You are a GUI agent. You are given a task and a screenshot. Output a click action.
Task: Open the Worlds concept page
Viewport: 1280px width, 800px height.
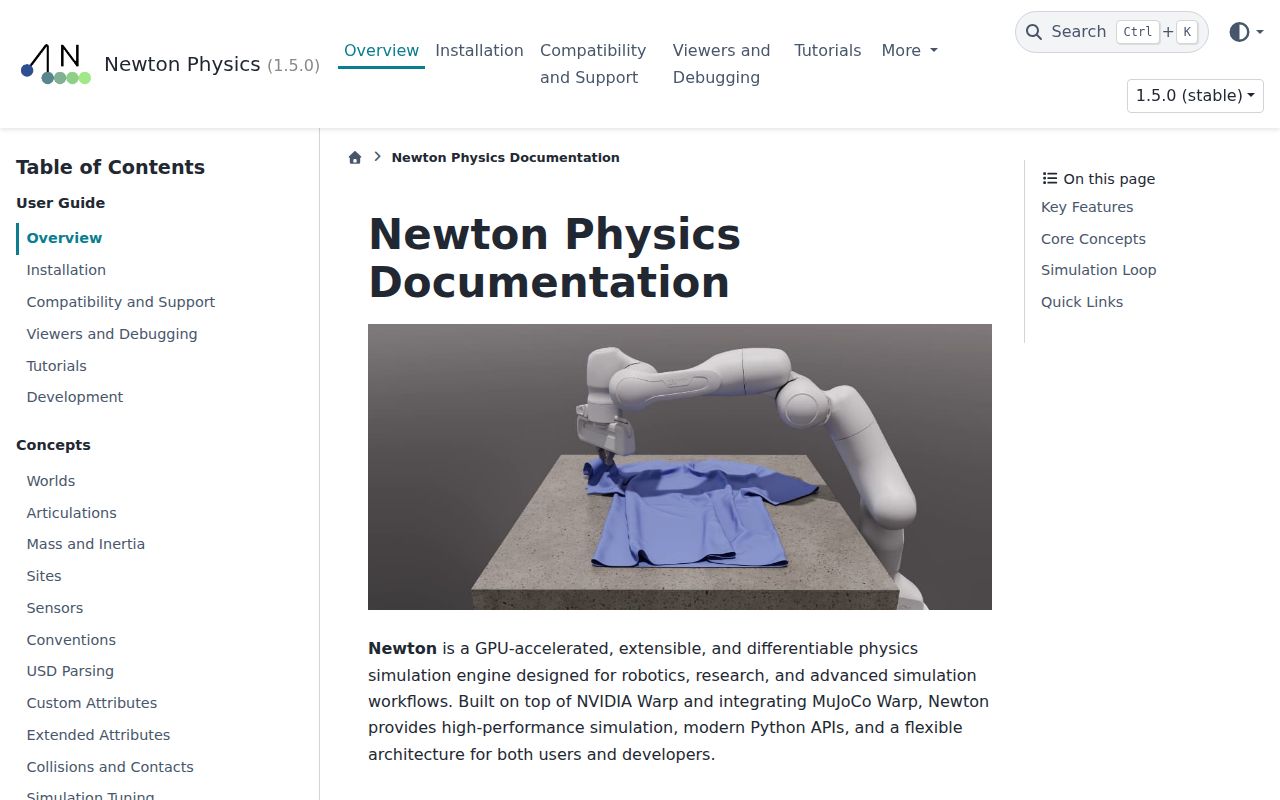[51, 481]
